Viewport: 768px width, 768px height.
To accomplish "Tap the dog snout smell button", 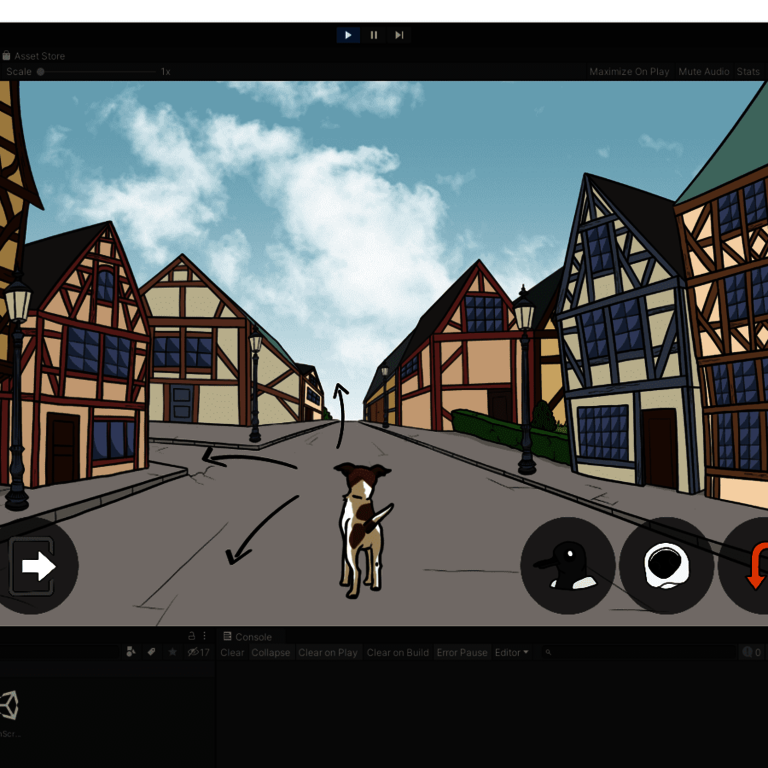I will pyautogui.click(x=667, y=566).
